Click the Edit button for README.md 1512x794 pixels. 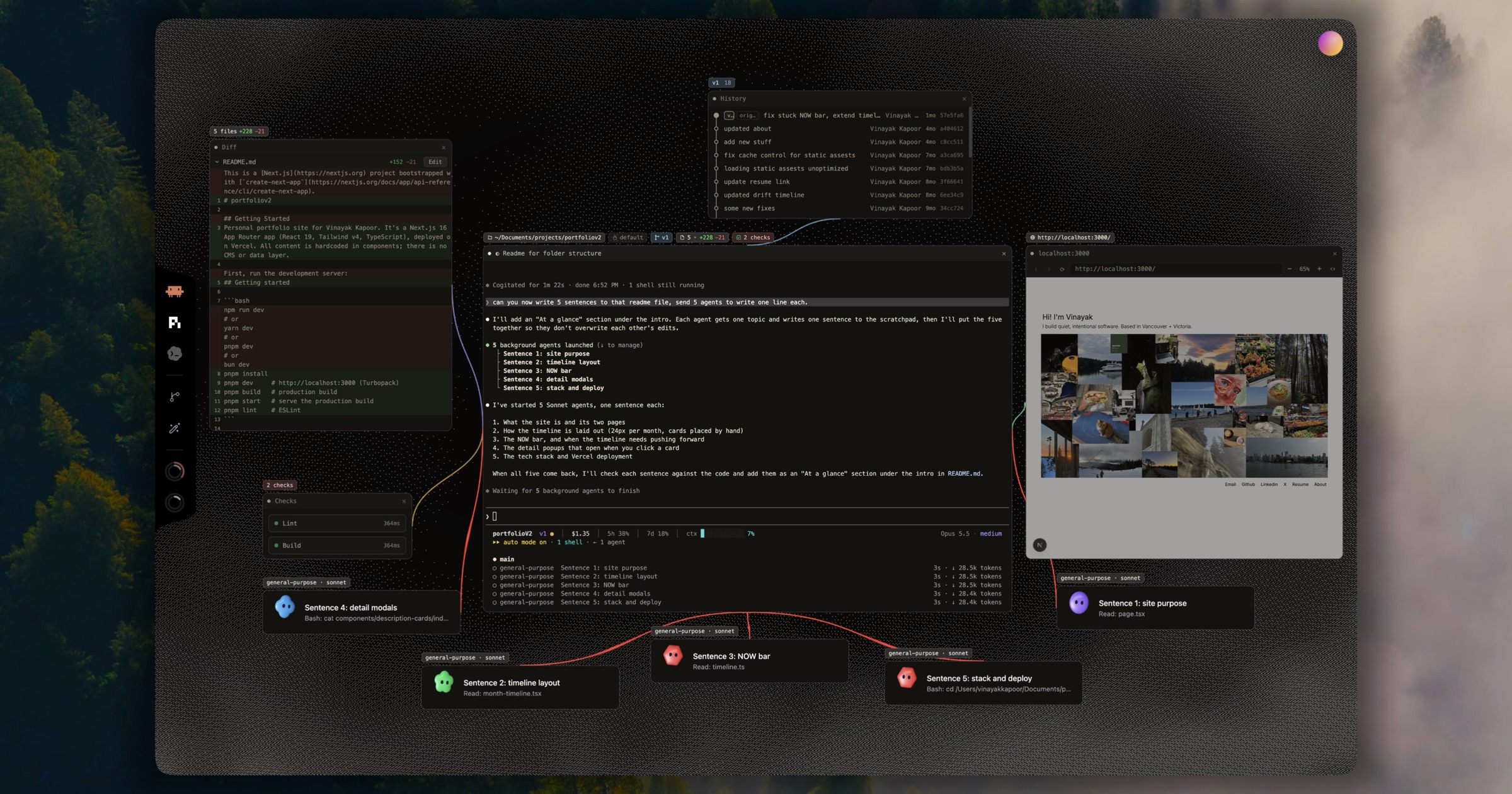coord(435,162)
